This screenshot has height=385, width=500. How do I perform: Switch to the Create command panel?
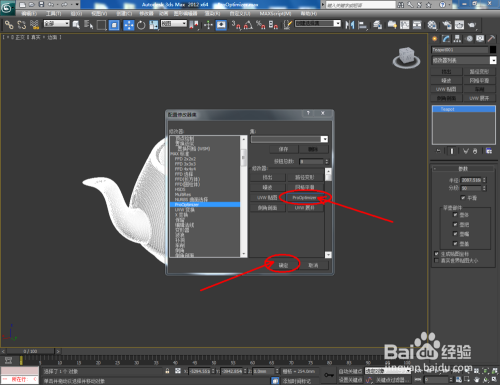pyautogui.click(x=435, y=39)
